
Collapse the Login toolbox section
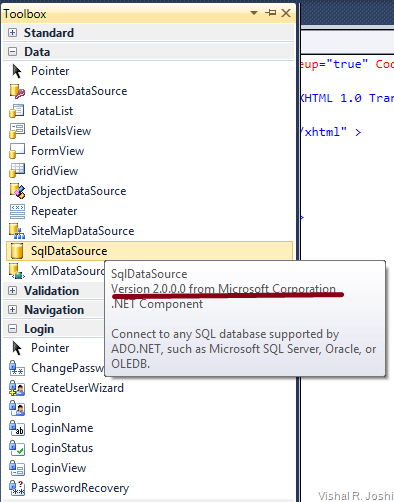[x=12, y=329]
